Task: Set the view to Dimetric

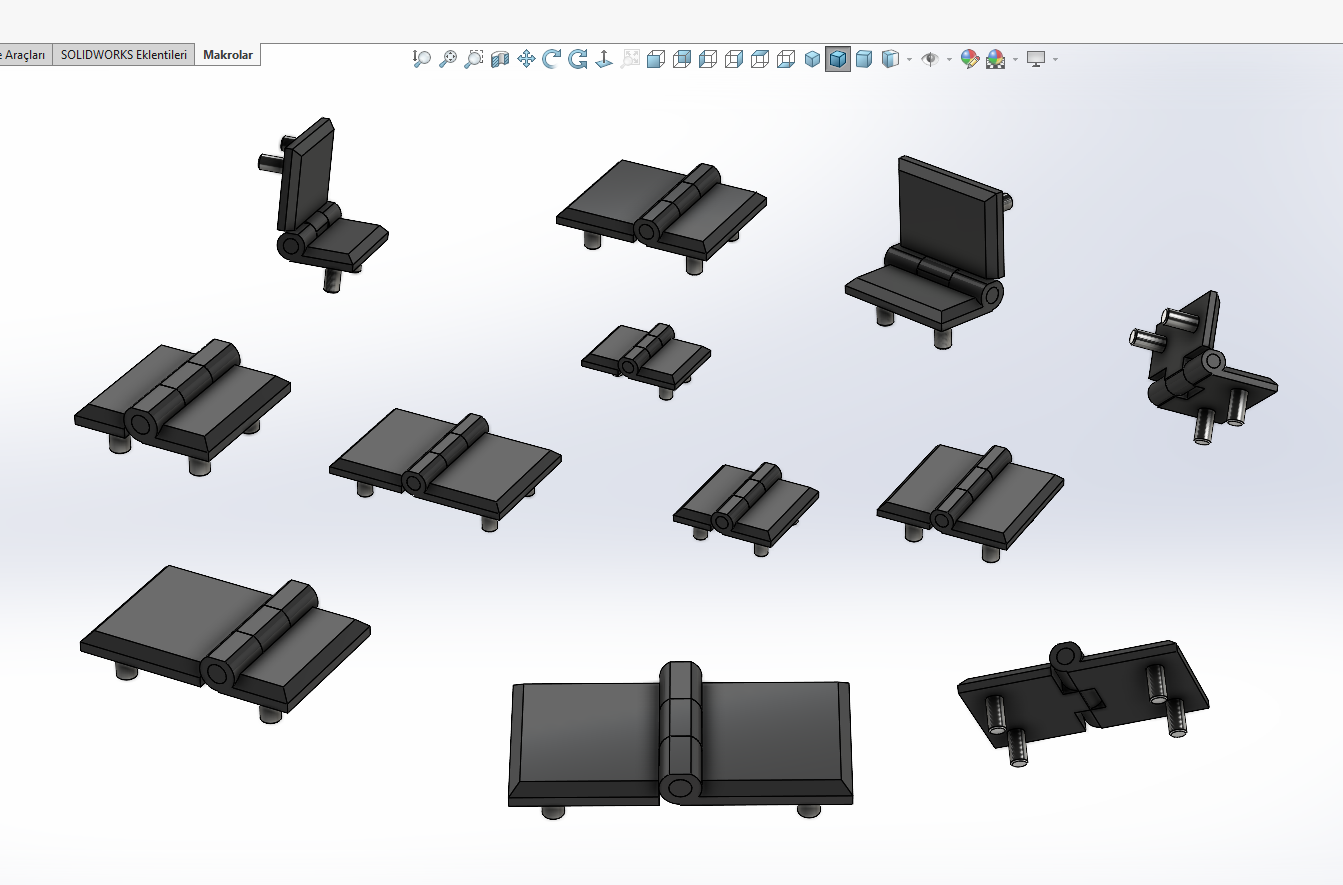Action: coord(864,59)
